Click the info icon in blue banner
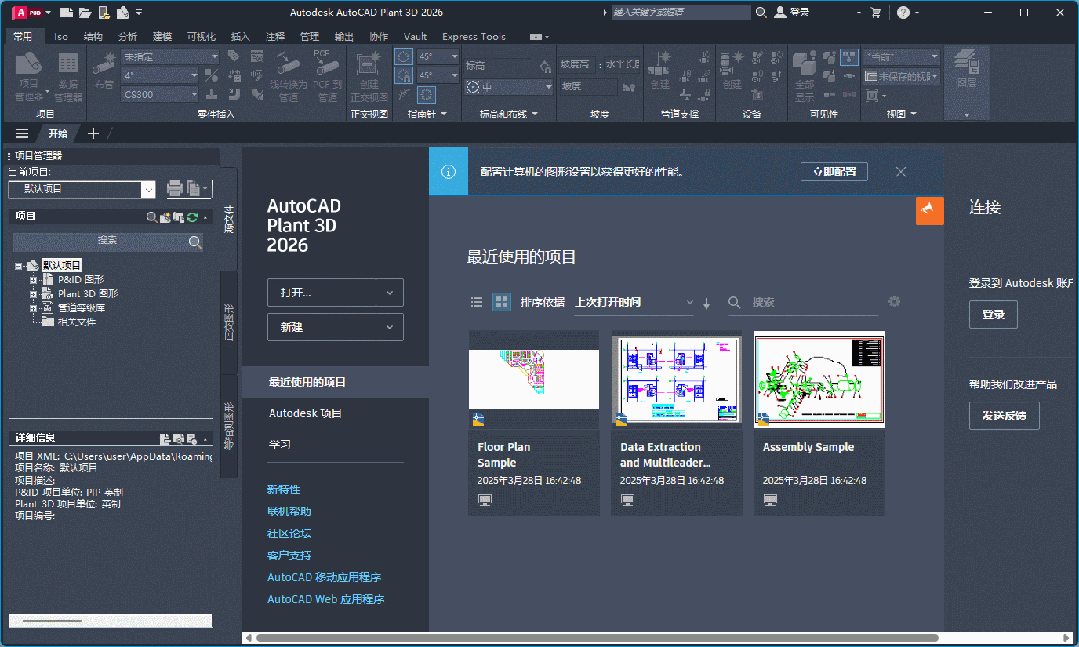Image resolution: width=1079 pixels, height=647 pixels. [448, 171]
